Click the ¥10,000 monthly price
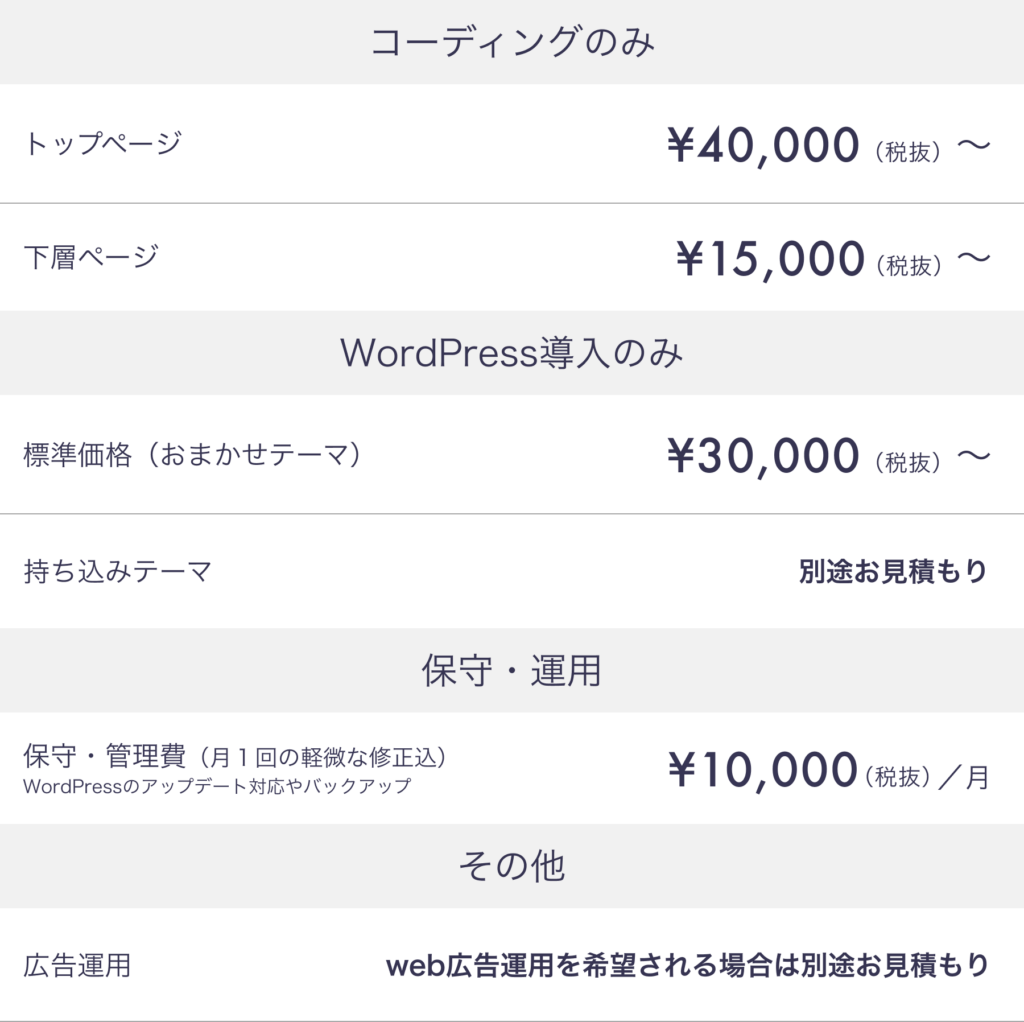This screenshot has width=1024, height=1022. click(x=763, y=771)
